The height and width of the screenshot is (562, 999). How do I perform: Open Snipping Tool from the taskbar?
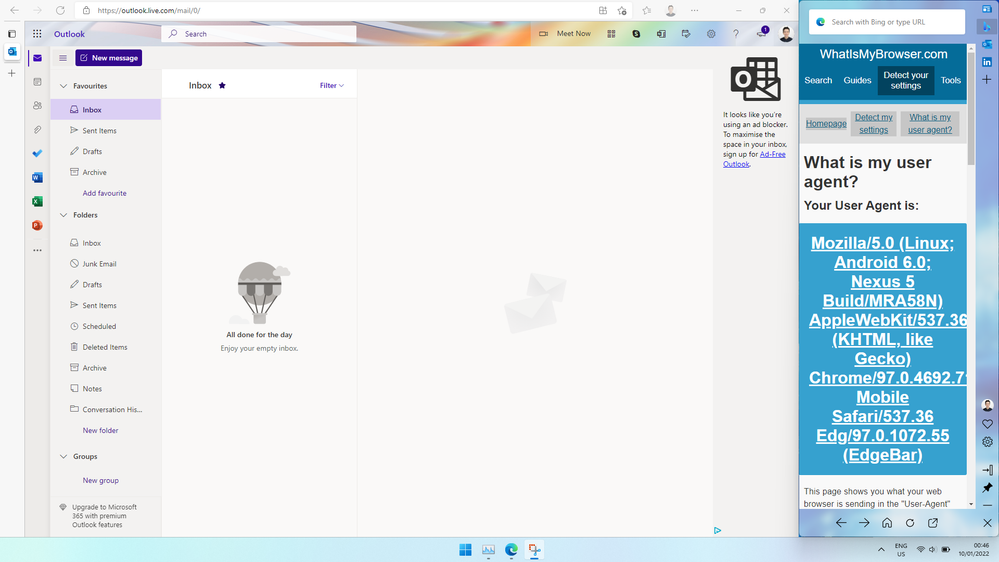tap(534, 549)
